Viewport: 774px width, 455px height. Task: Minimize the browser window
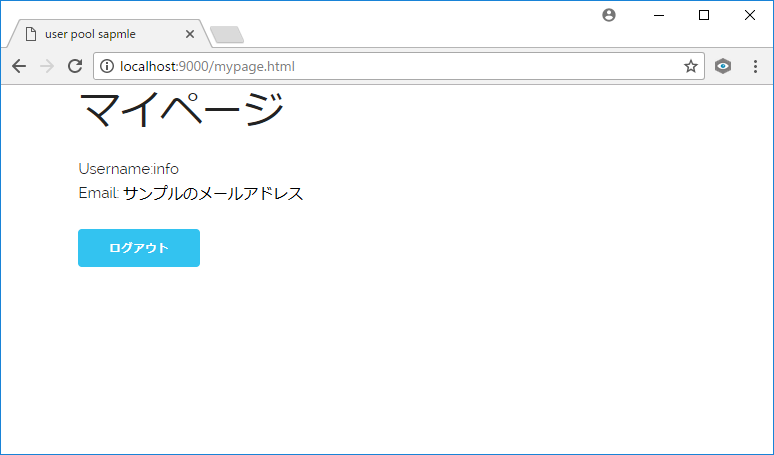[658, 15]
